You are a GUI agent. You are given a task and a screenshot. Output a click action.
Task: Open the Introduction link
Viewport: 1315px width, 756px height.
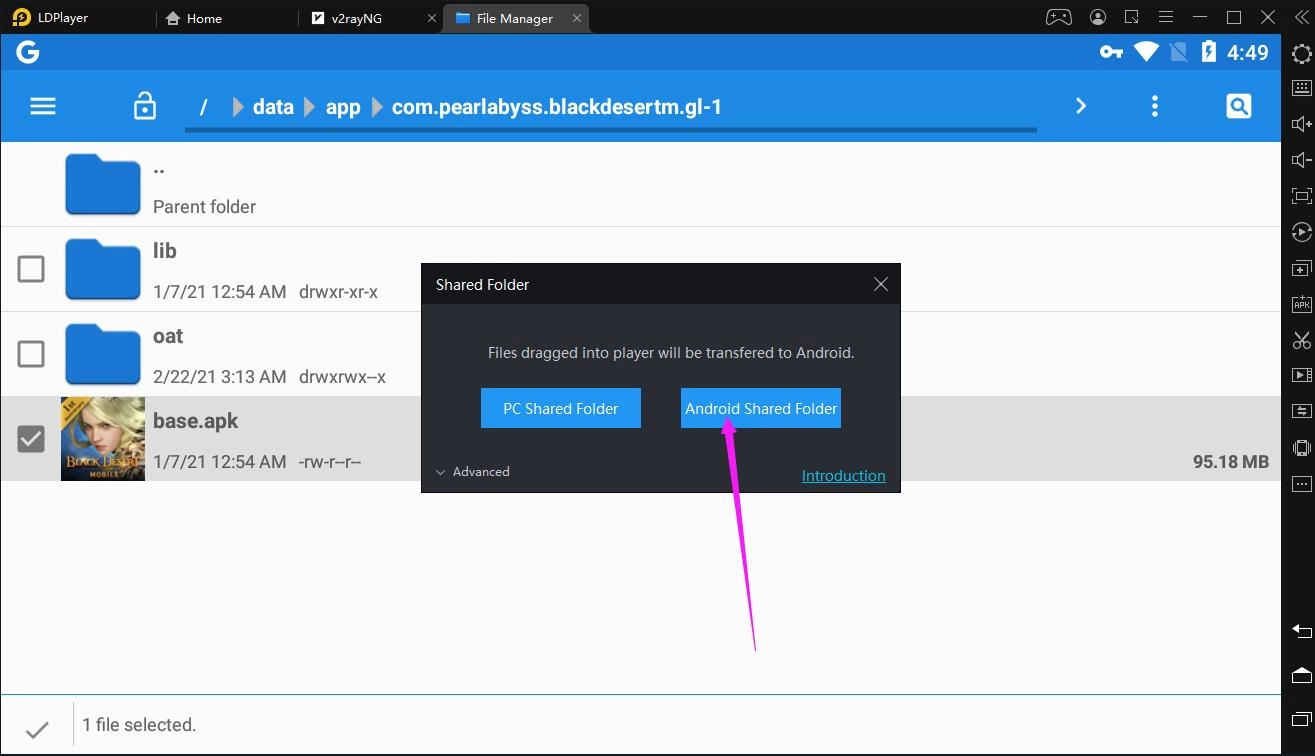click(843, 475)
